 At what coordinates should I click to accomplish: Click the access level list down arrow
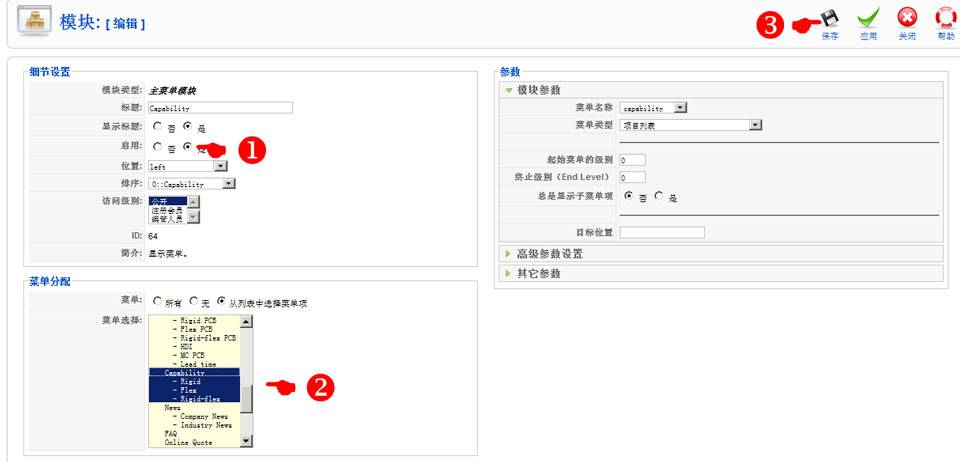[193, 217]
